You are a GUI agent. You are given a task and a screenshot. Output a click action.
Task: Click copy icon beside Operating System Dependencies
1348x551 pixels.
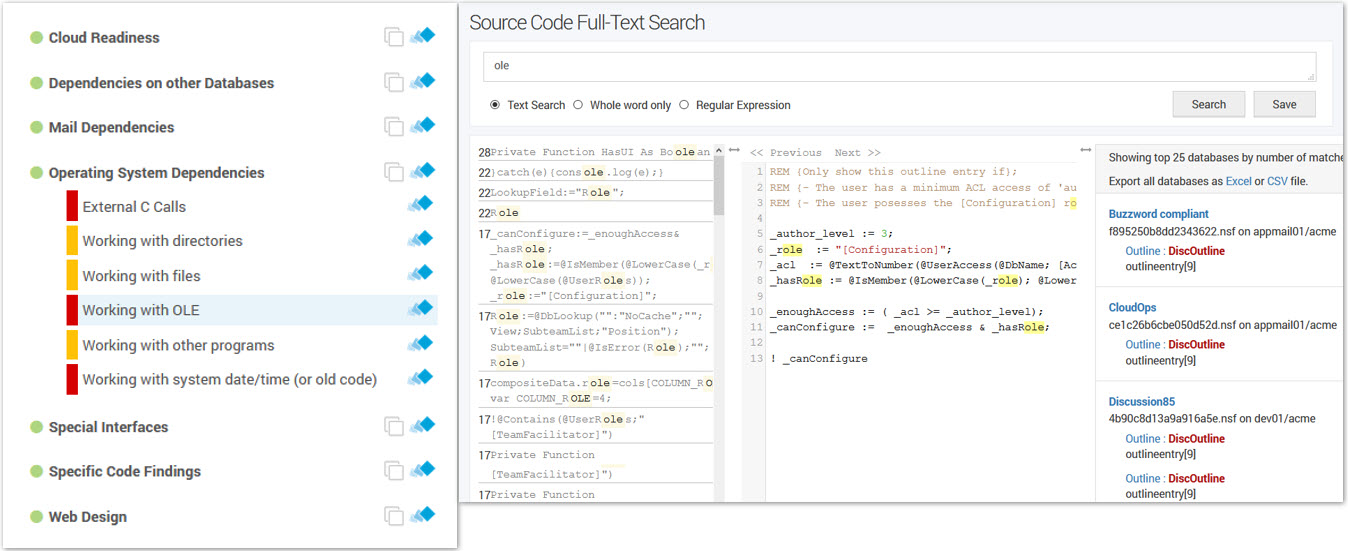click(393, 172)
